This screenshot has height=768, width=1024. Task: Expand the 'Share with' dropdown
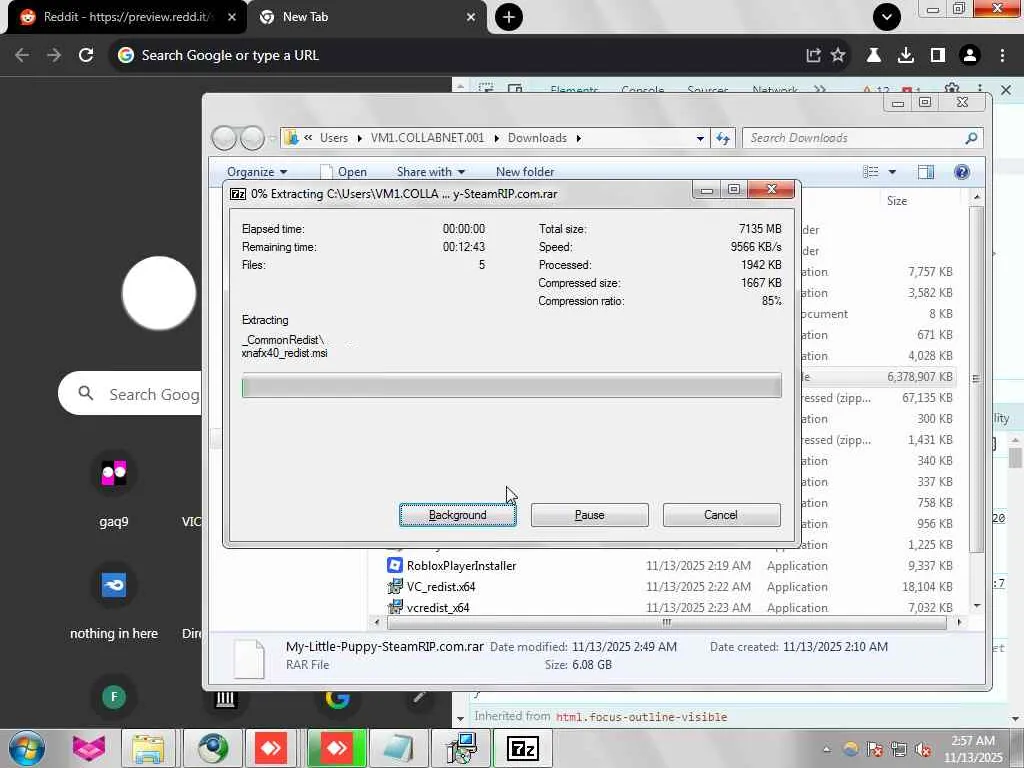click(x=431, y=172)
